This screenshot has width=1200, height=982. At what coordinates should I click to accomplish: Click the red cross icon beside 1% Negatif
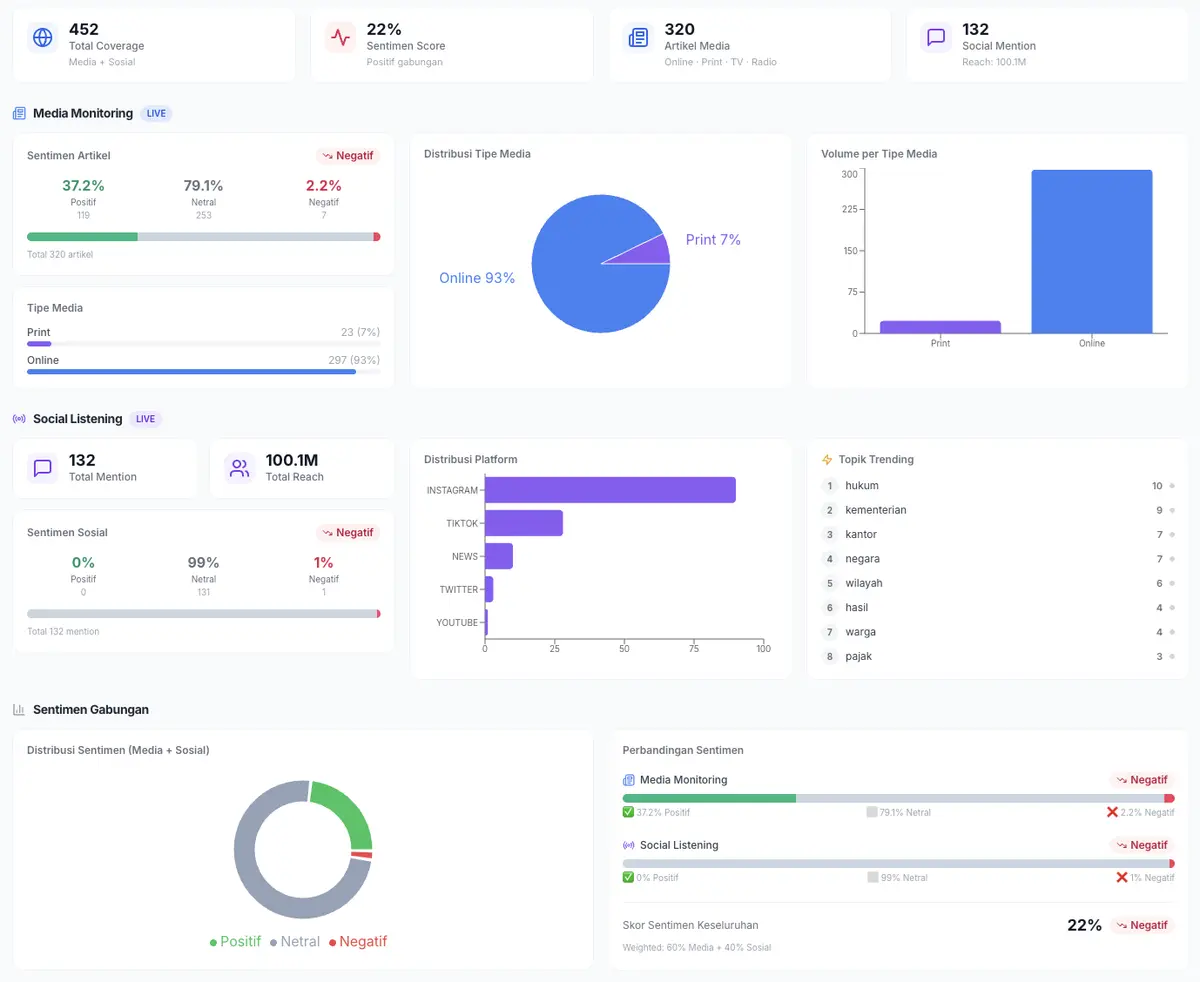[1122, 877]
